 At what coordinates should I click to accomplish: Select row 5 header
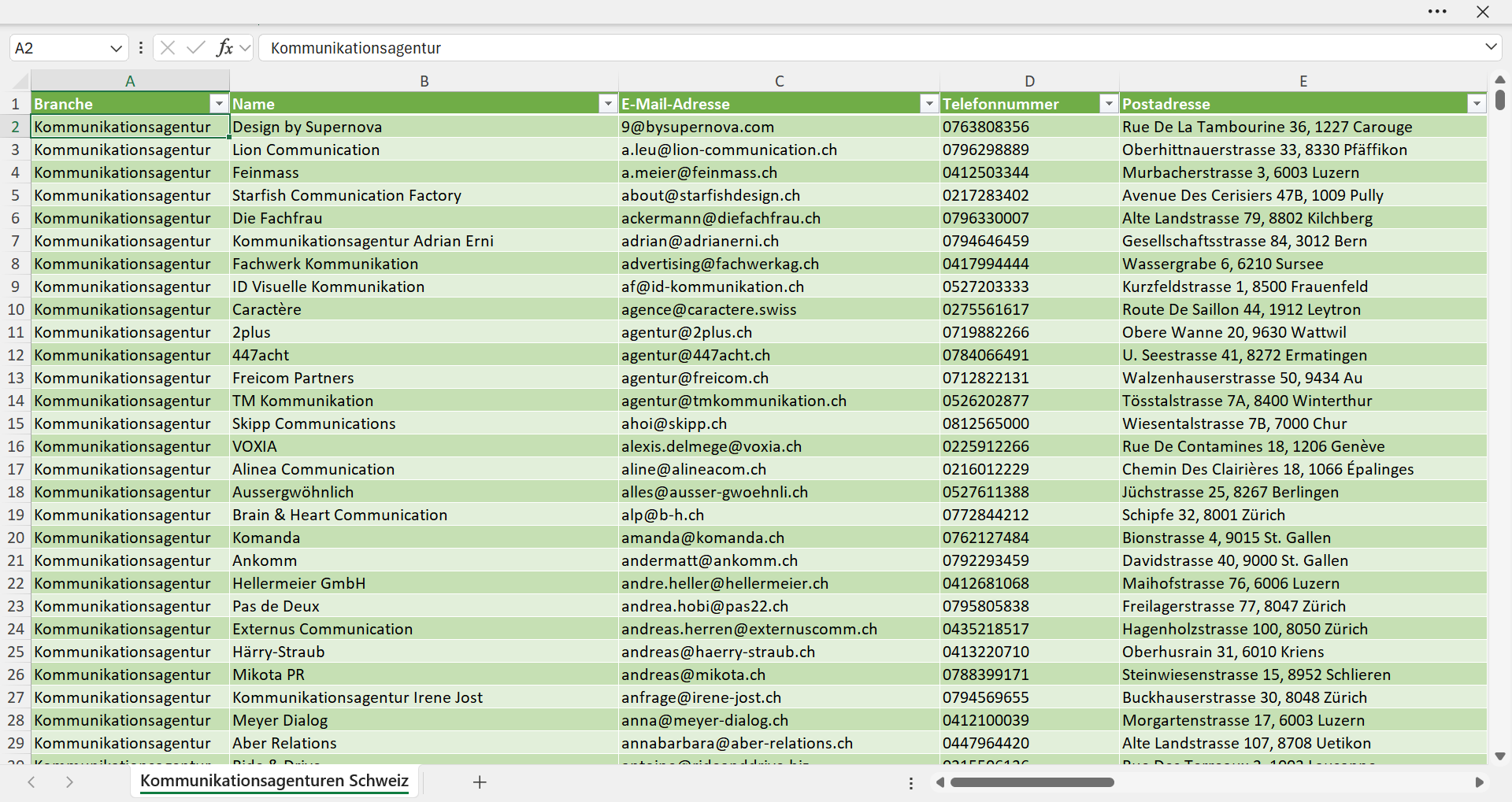point(15,195)
